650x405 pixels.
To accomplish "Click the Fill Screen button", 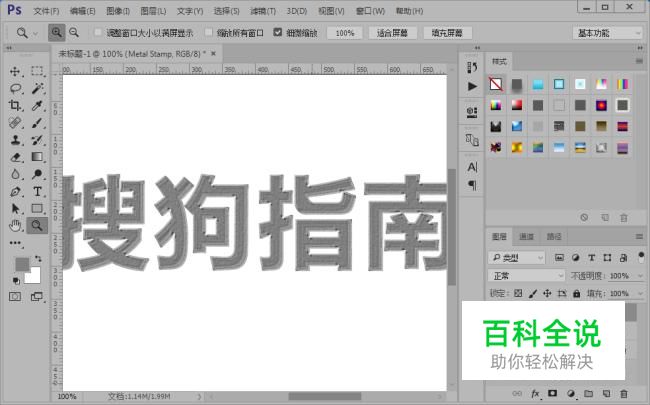I will pos(447,33).
